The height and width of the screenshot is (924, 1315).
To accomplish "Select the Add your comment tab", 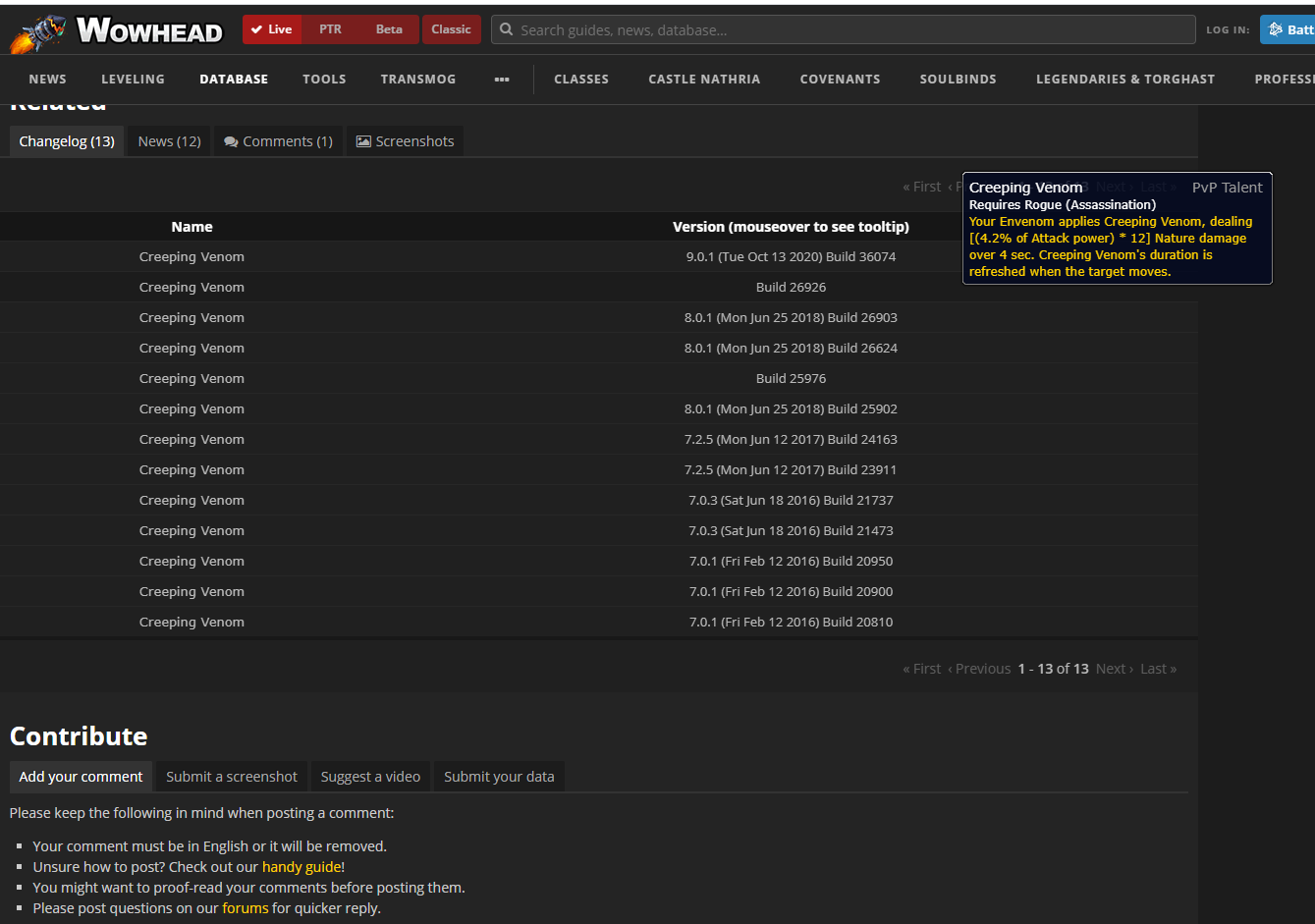I will [81, 777].
